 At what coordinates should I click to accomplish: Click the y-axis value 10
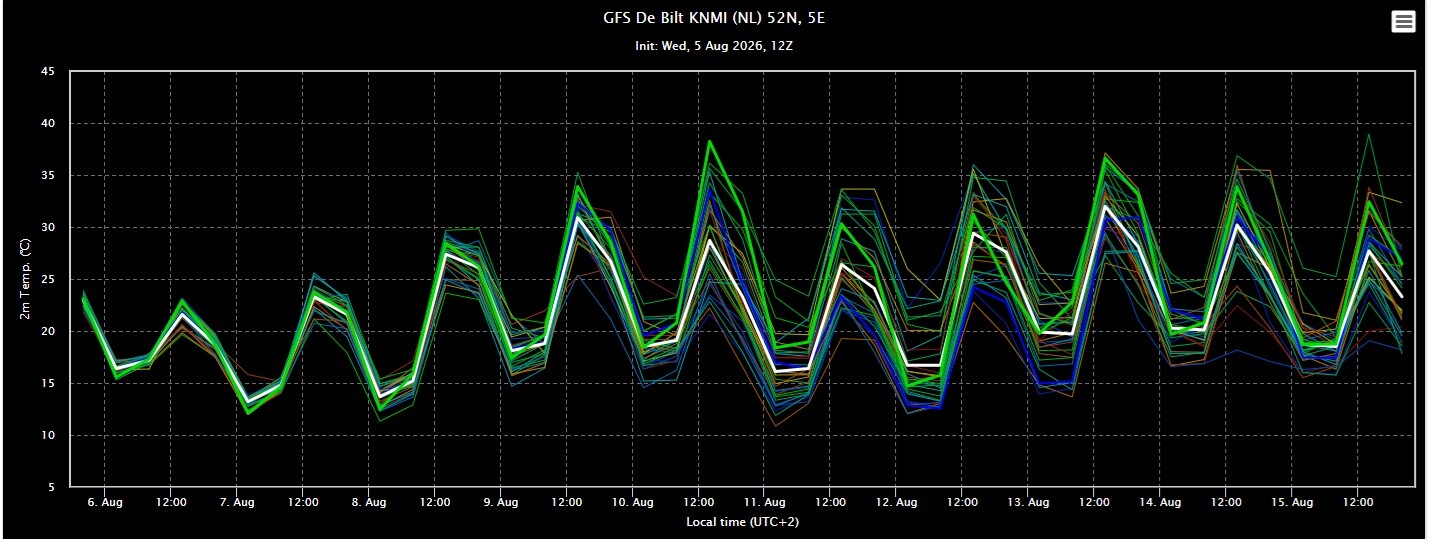click(48, 435)
